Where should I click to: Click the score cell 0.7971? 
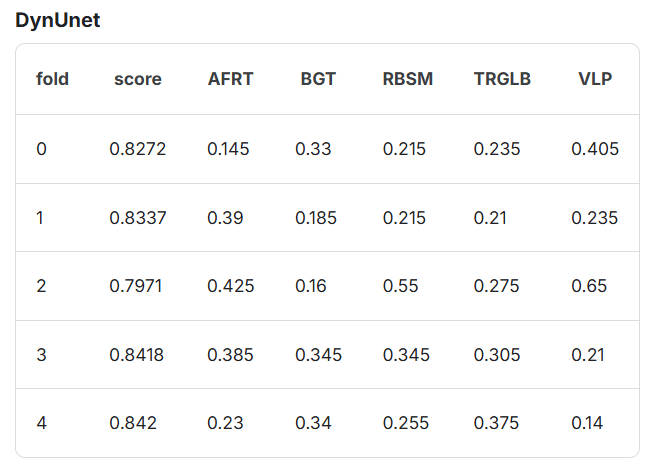[x=135, y=286]
